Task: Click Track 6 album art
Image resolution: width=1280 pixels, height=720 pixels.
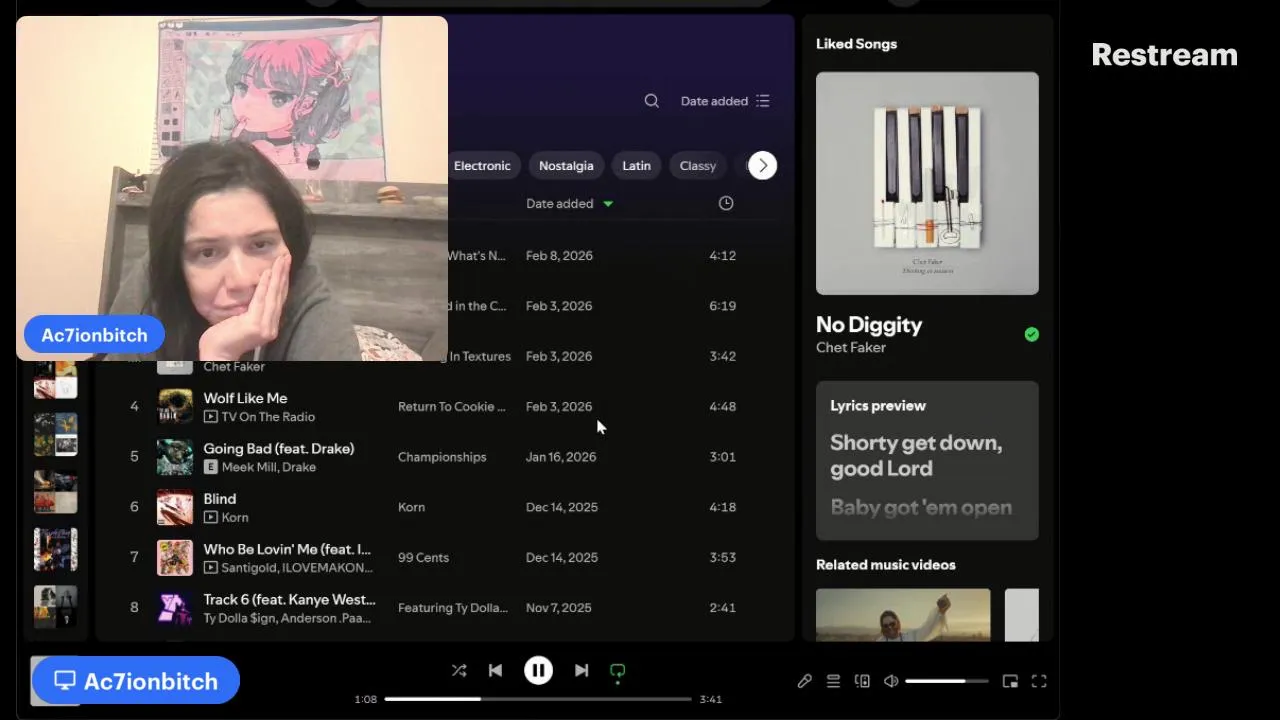Action: (x=175, y=607)
